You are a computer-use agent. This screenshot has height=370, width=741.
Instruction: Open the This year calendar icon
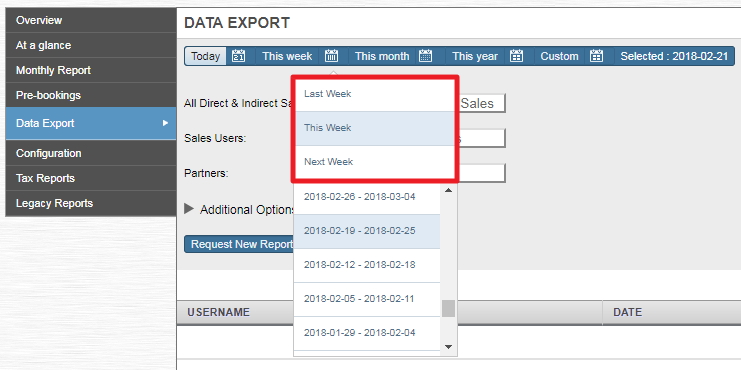(516, 56)
